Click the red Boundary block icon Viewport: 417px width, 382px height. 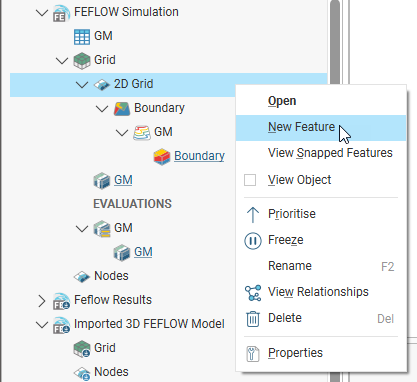162,157
